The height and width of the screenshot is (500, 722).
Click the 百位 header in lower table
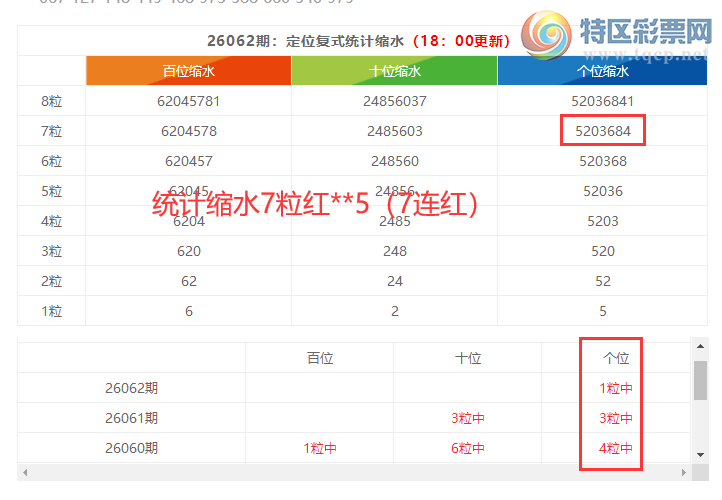(x=320, y=358)
